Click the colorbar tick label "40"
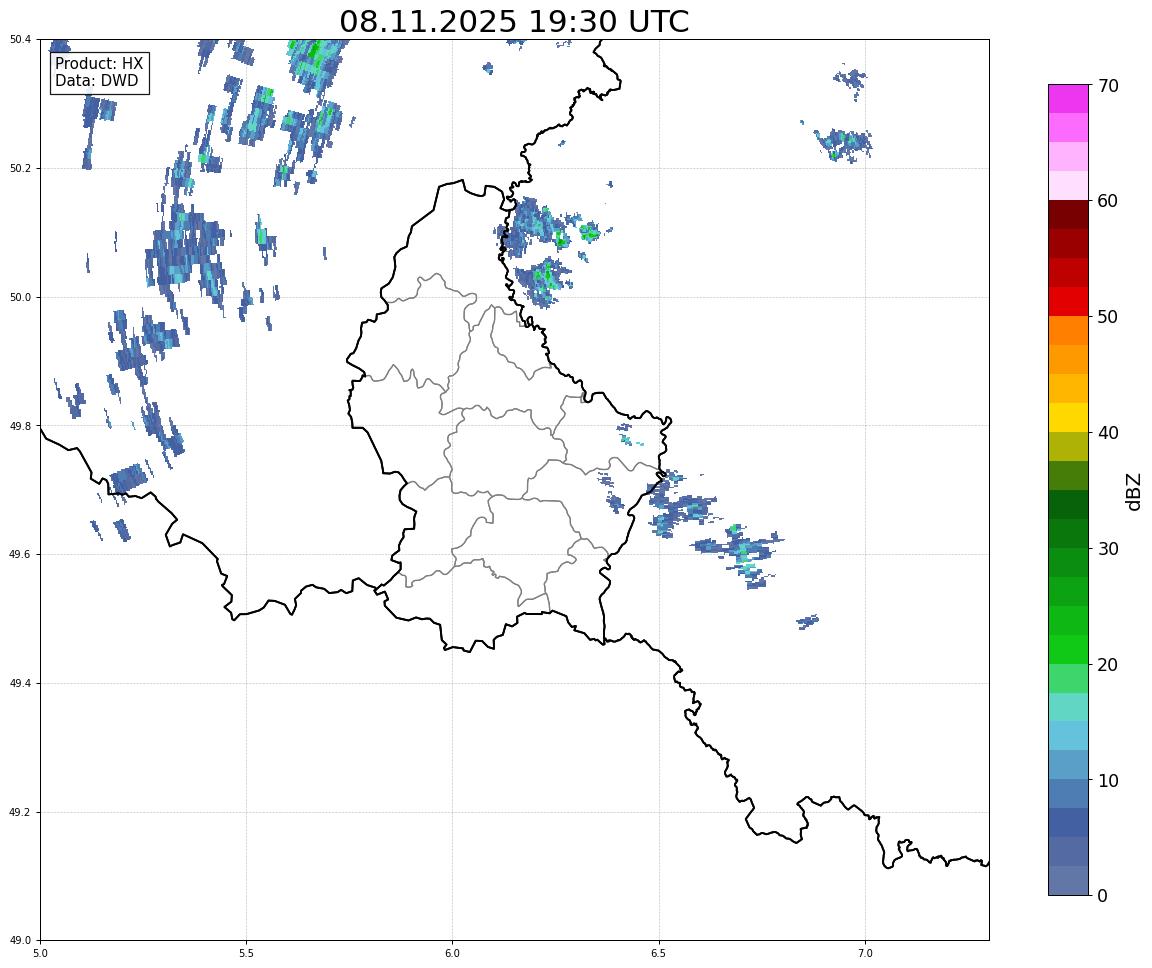 1108,433
